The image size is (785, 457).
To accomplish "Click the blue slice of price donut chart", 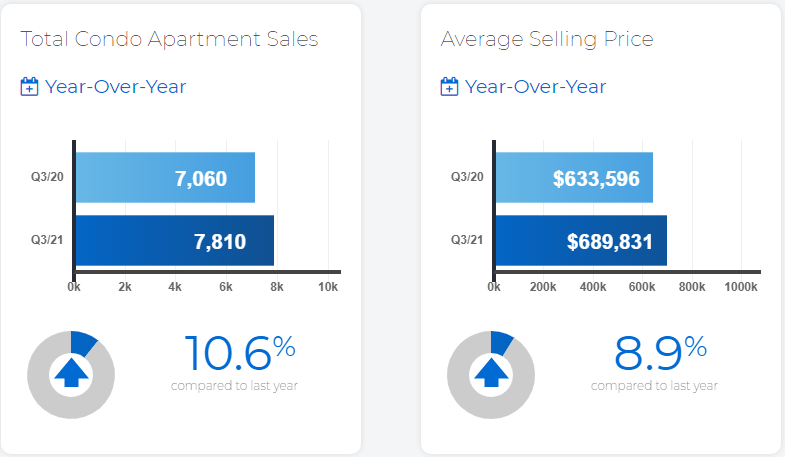I will [501, 342].
